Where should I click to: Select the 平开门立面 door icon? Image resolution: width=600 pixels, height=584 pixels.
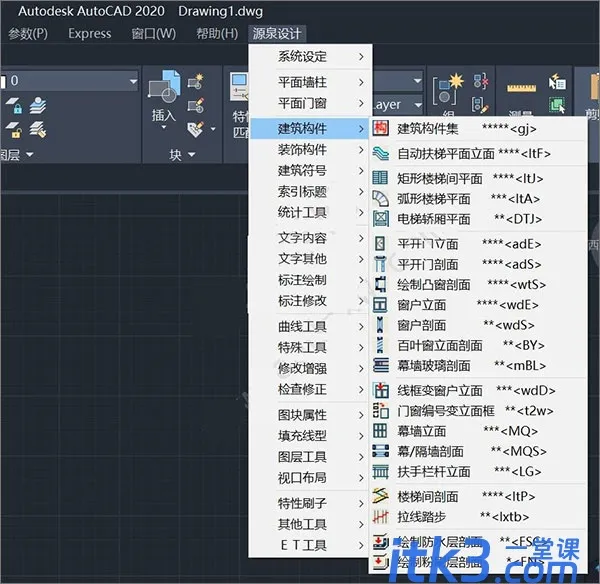(380, 243)
